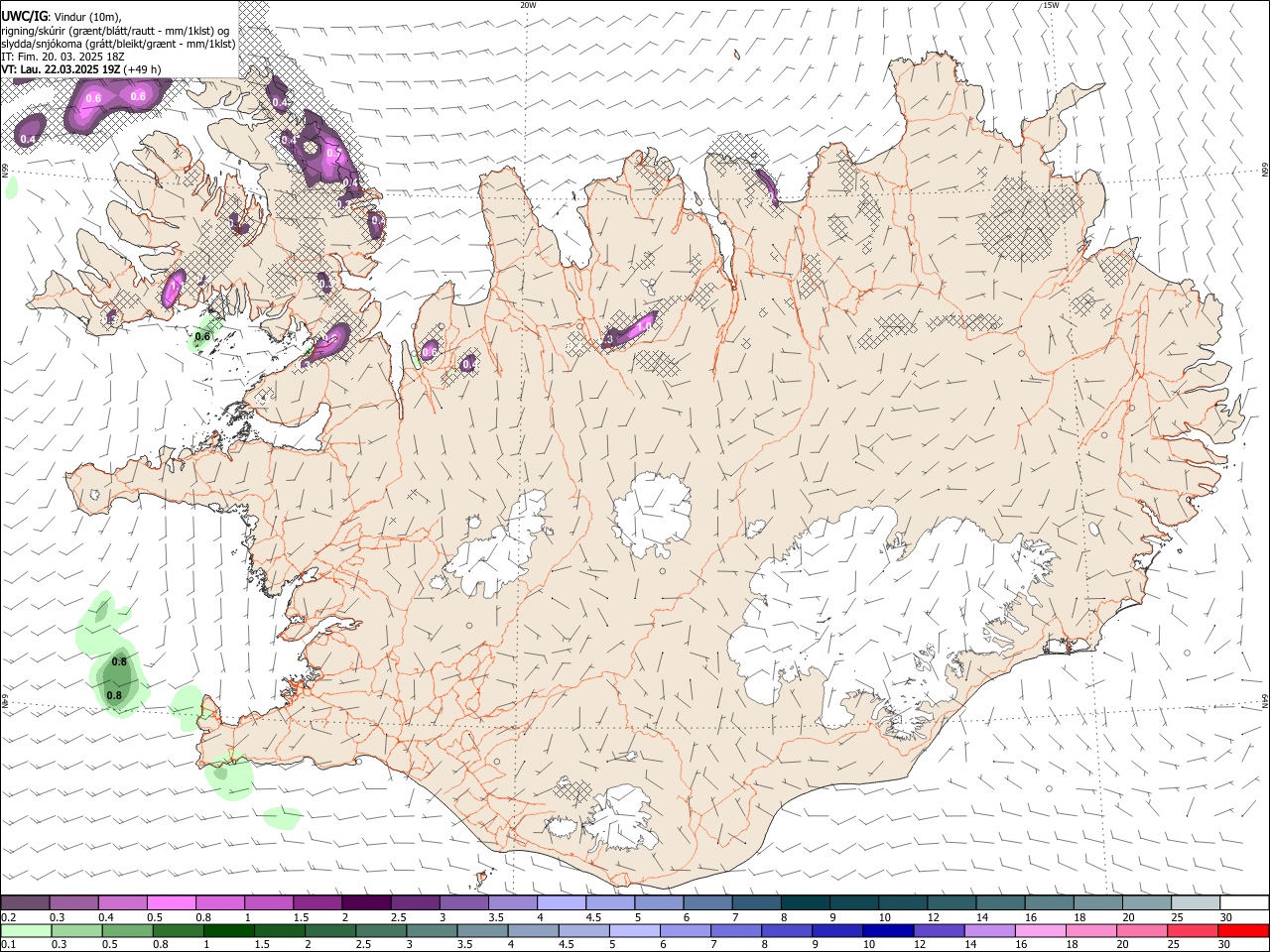Screen dimensions: 1270x952
Task: Select the upper 0.8 label in the green offshore patch
Action: click(x=119, y=661)
